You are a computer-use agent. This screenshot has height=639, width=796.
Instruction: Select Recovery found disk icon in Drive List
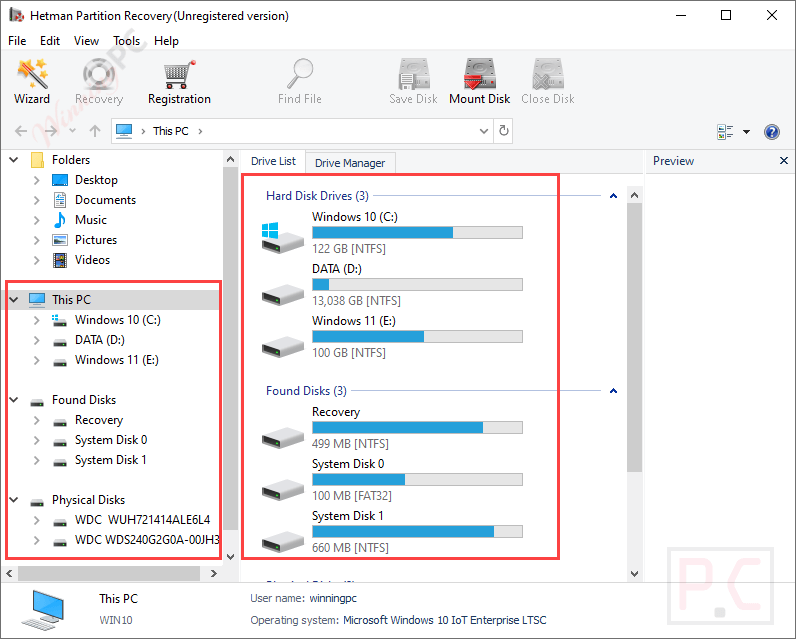click(x=282, y=438)
